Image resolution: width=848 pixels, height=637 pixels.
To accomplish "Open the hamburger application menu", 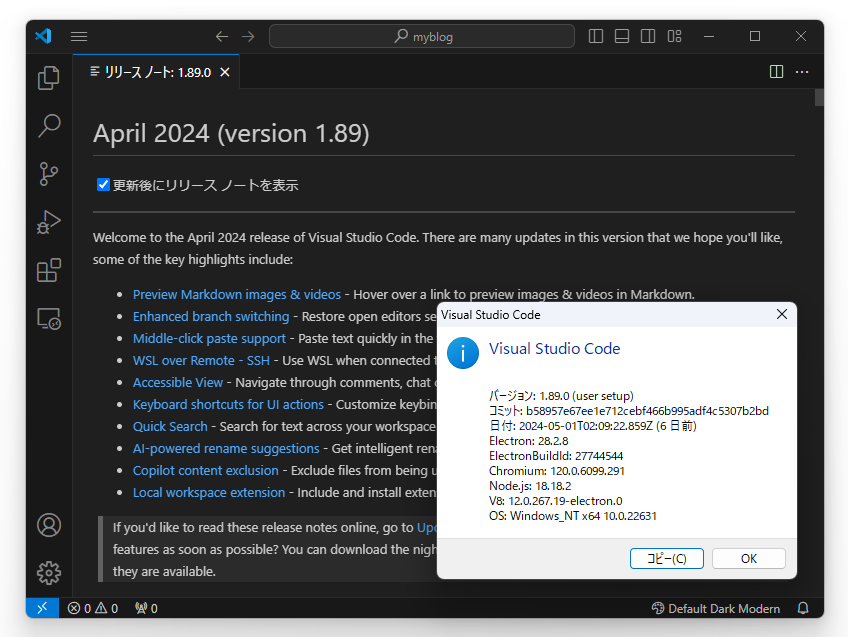I will pos(78,35).
